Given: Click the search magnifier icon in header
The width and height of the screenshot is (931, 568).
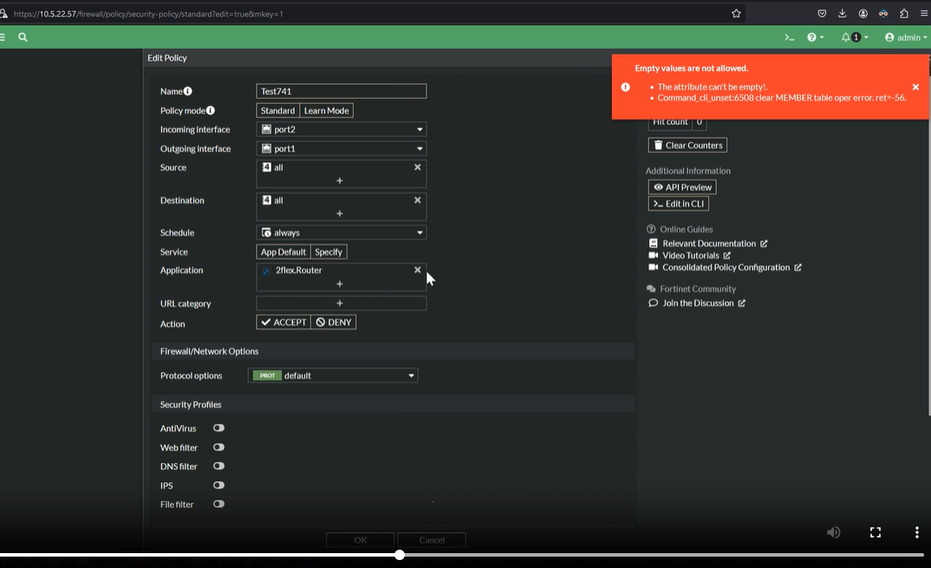Looking at the screenshot, I should click(23, 37).
